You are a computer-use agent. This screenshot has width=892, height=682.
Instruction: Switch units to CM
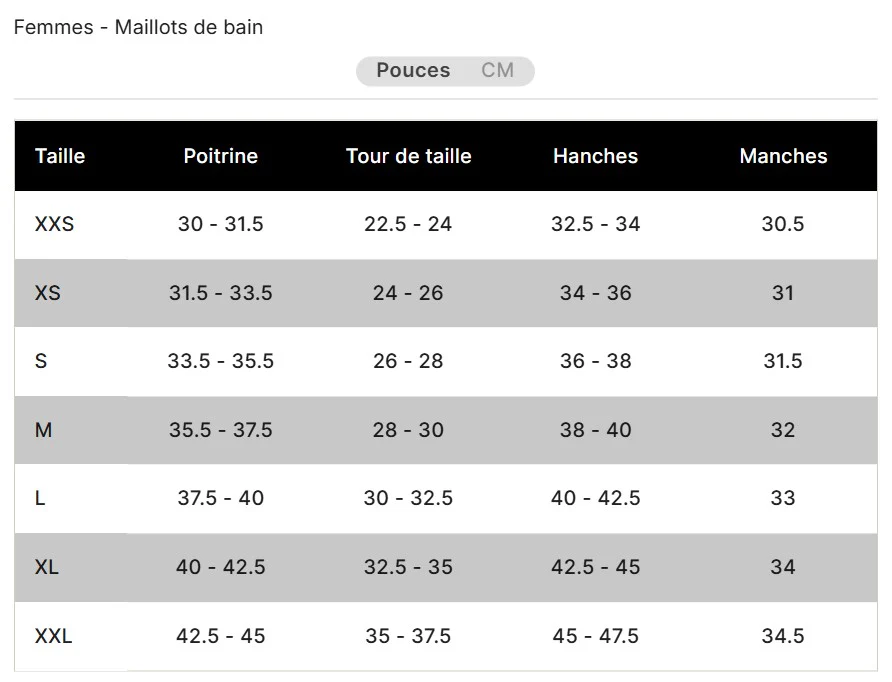497,70
